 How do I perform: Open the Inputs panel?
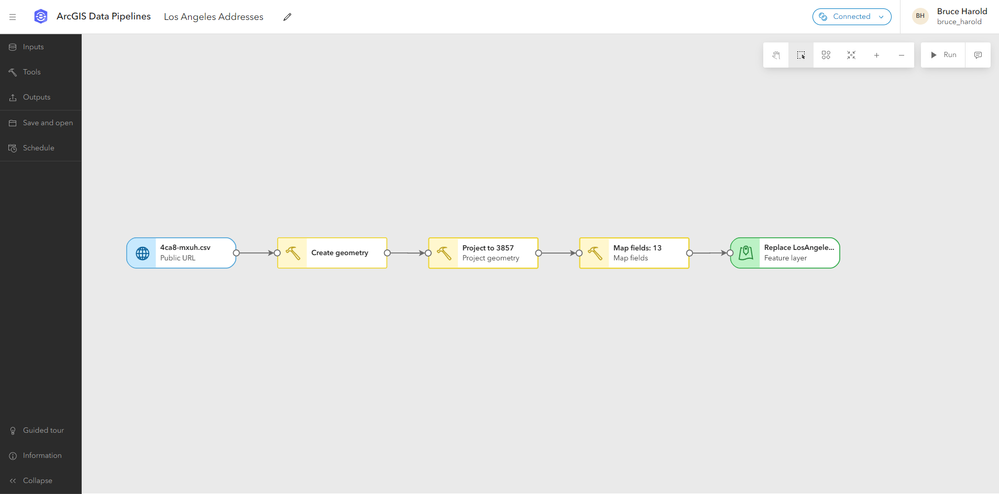[41, 47]
